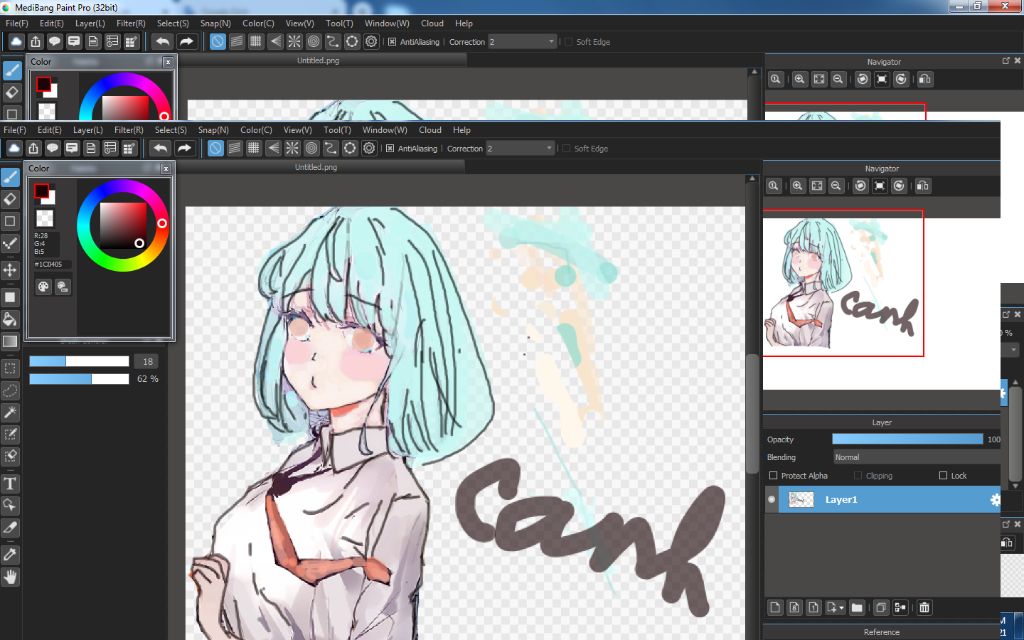Choose the Gradient tool in toolbox
This screenshot has width=1024, height=640.
10,341
